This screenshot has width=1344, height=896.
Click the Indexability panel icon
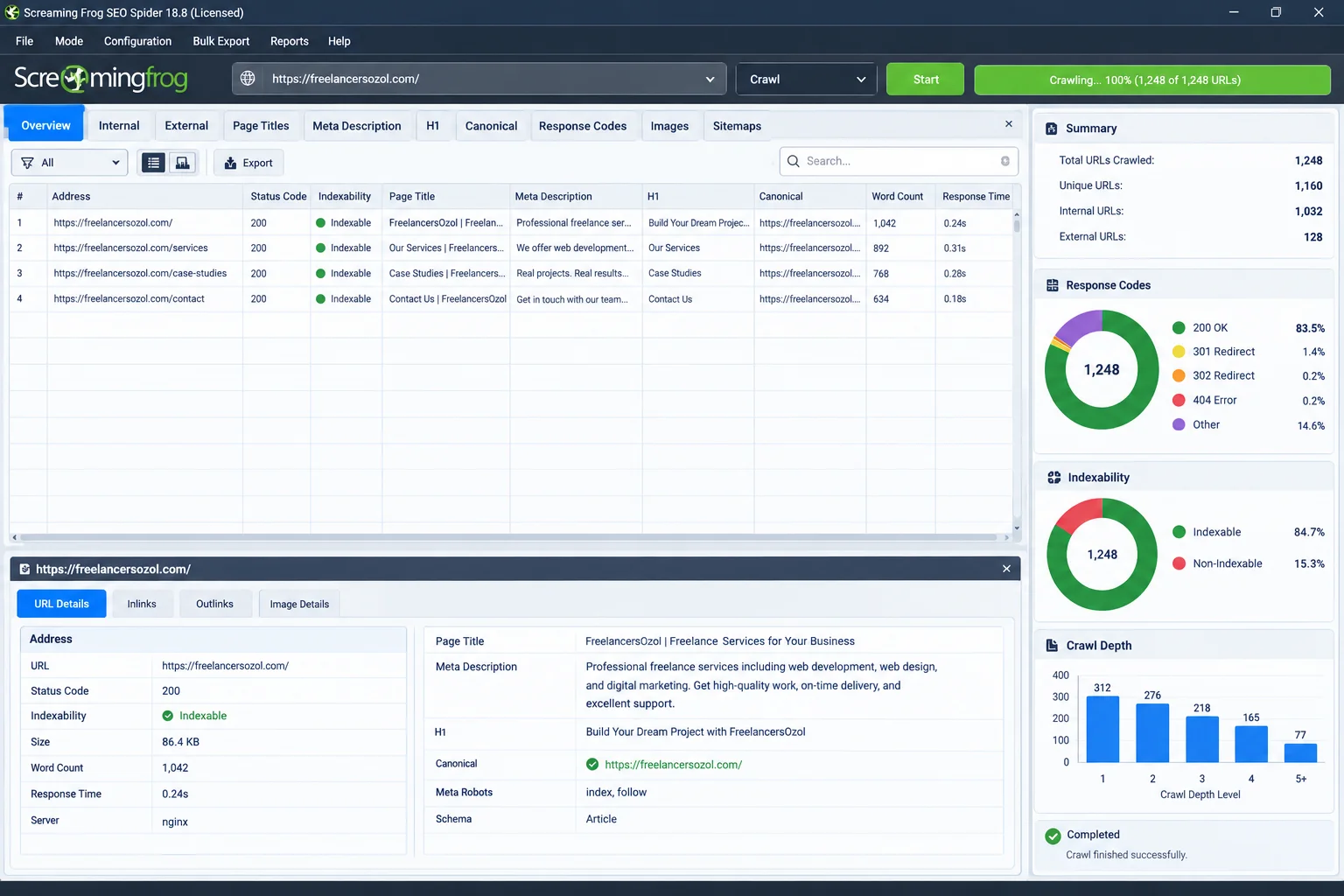pos(1054,478)
